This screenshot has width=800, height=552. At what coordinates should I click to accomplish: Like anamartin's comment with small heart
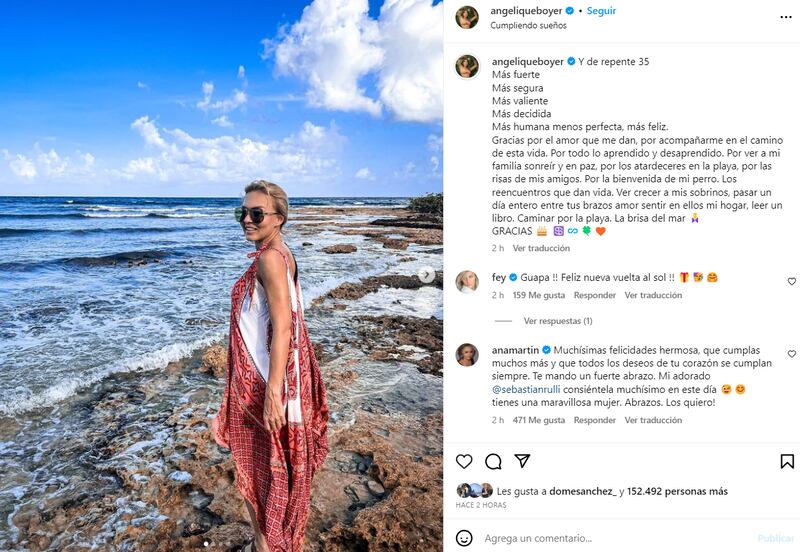click(x=792, y=354)
